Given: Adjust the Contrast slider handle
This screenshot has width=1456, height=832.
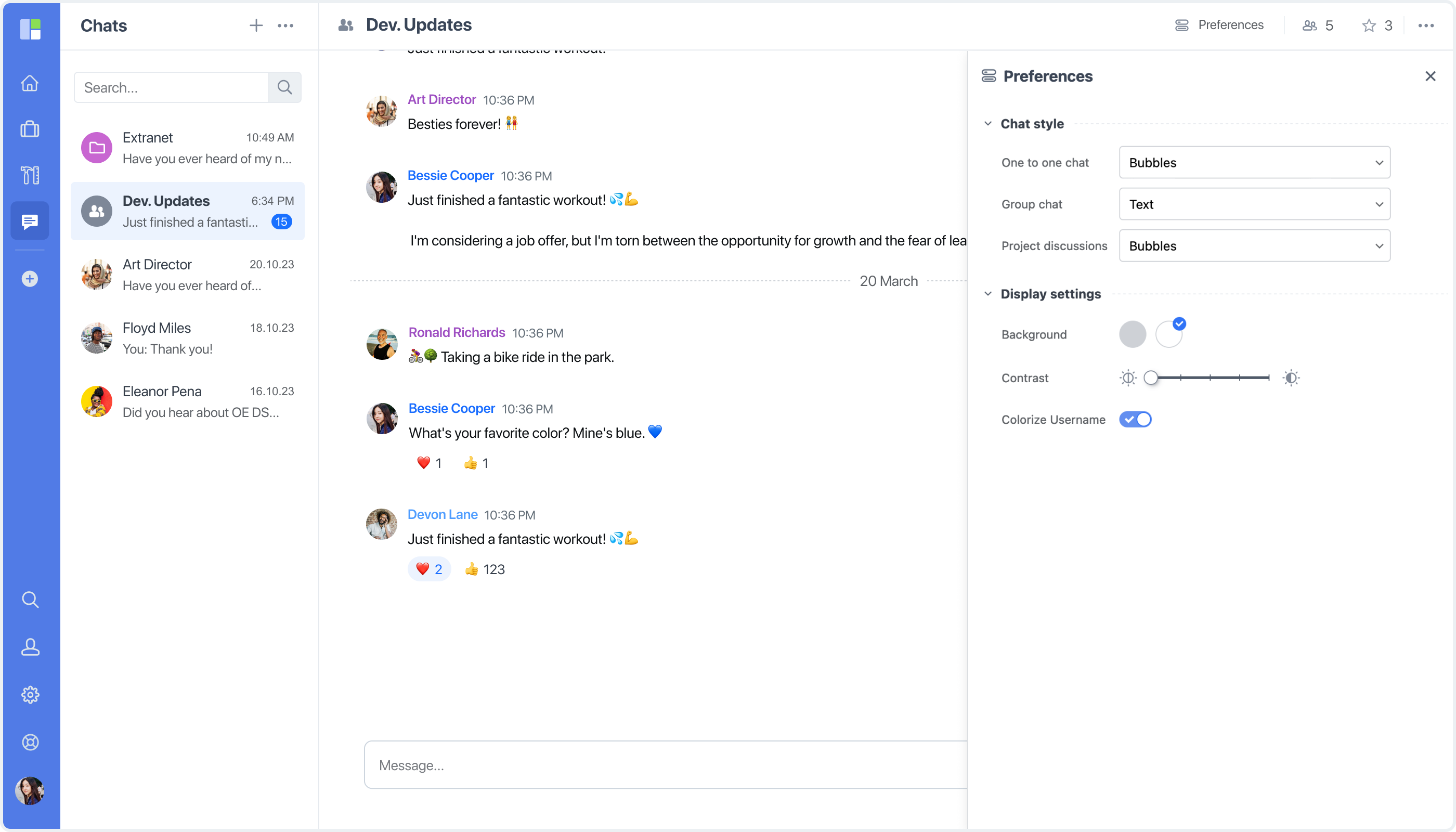Looking at the screenshot, I should tap(1150, 378).
